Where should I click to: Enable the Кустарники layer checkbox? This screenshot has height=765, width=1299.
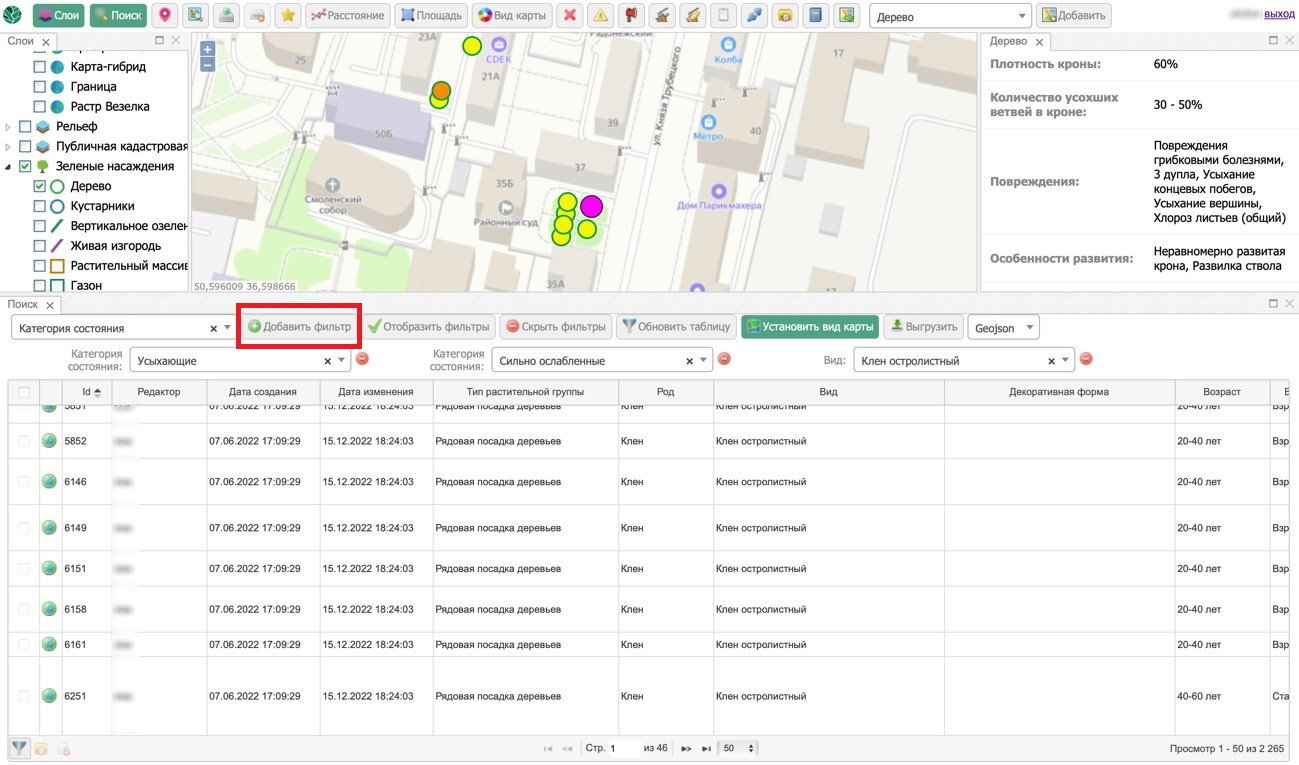(39, 206)
